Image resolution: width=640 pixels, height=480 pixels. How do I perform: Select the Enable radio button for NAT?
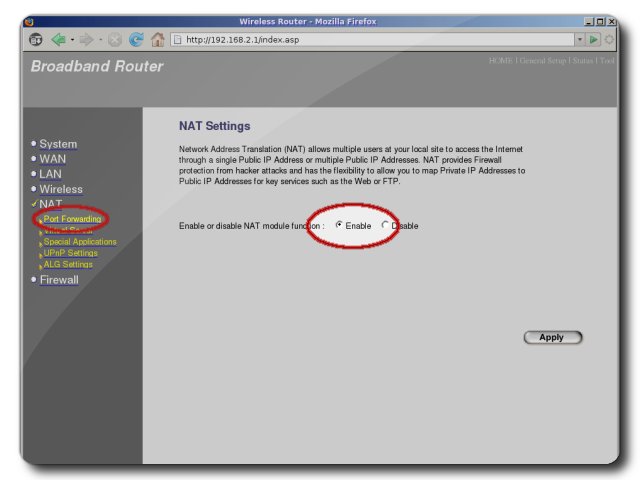coord(340,225)
